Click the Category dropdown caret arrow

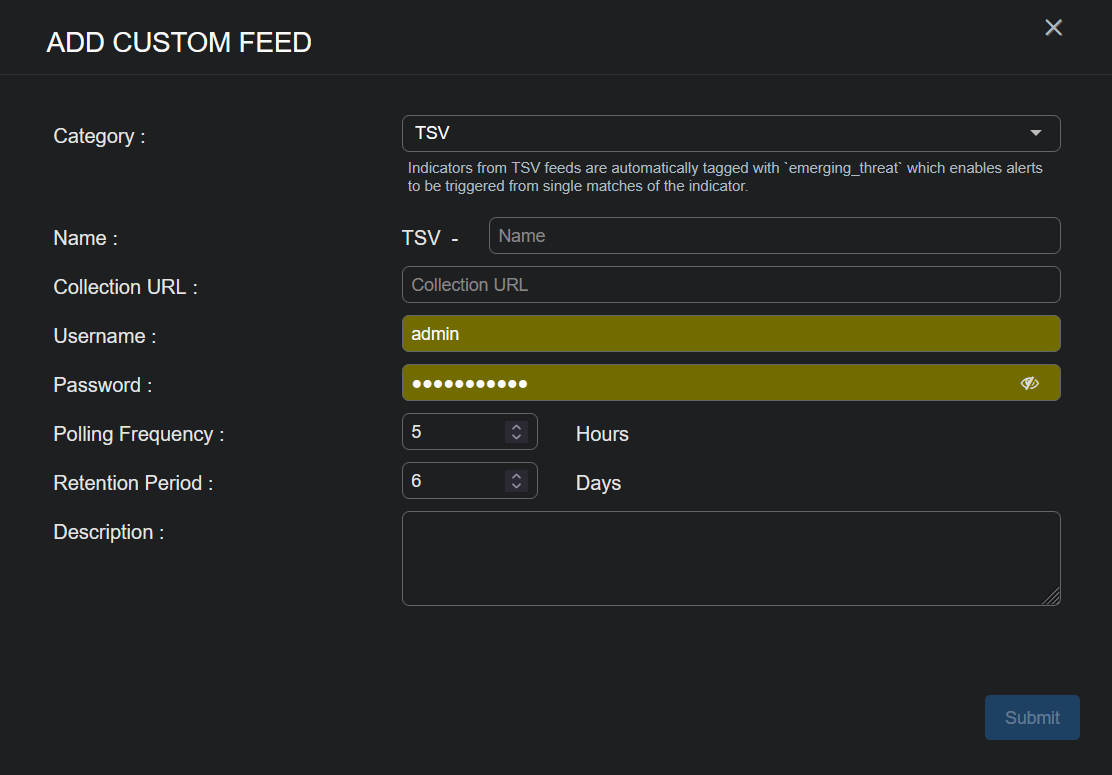click(x=1036, y=133)
